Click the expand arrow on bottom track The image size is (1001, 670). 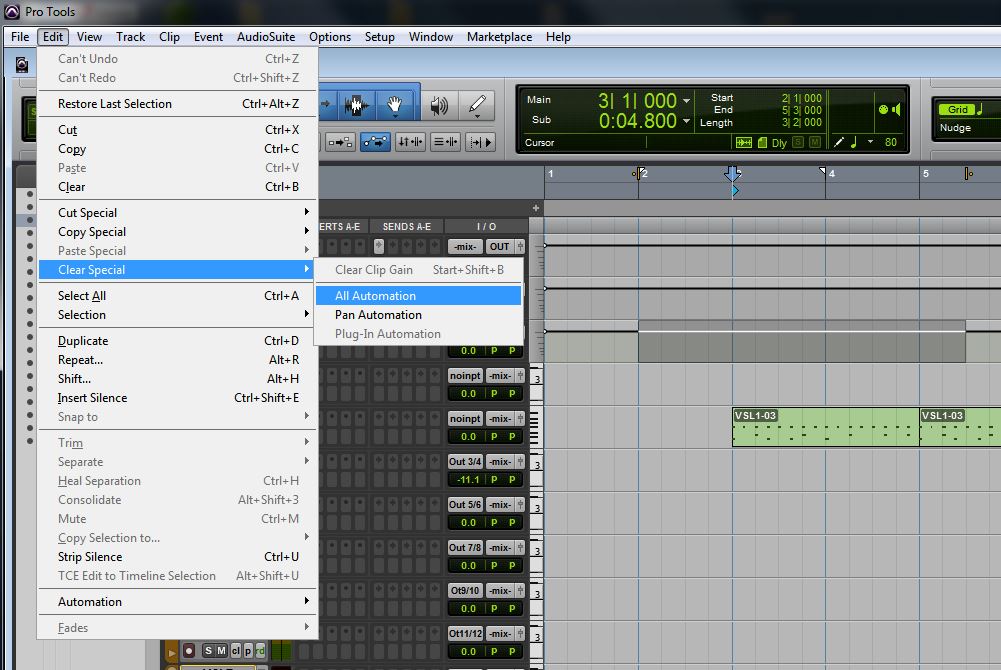point(171,652)
